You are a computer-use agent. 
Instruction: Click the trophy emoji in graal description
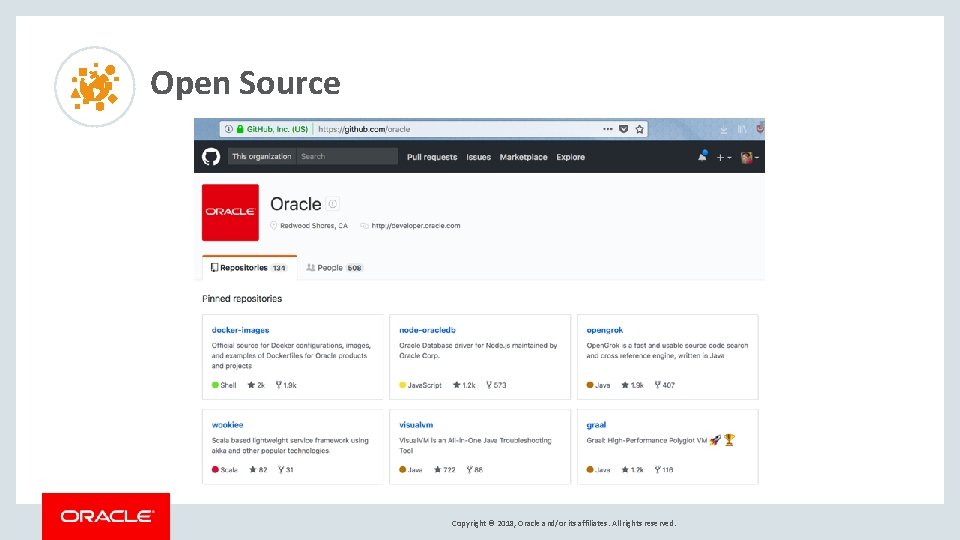click(x=729, y=440)
